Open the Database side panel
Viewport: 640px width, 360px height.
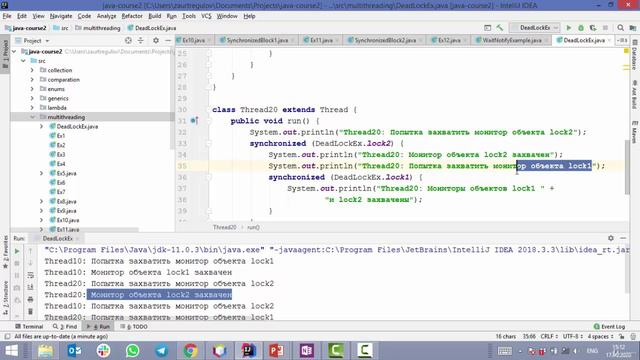(635, 55)
